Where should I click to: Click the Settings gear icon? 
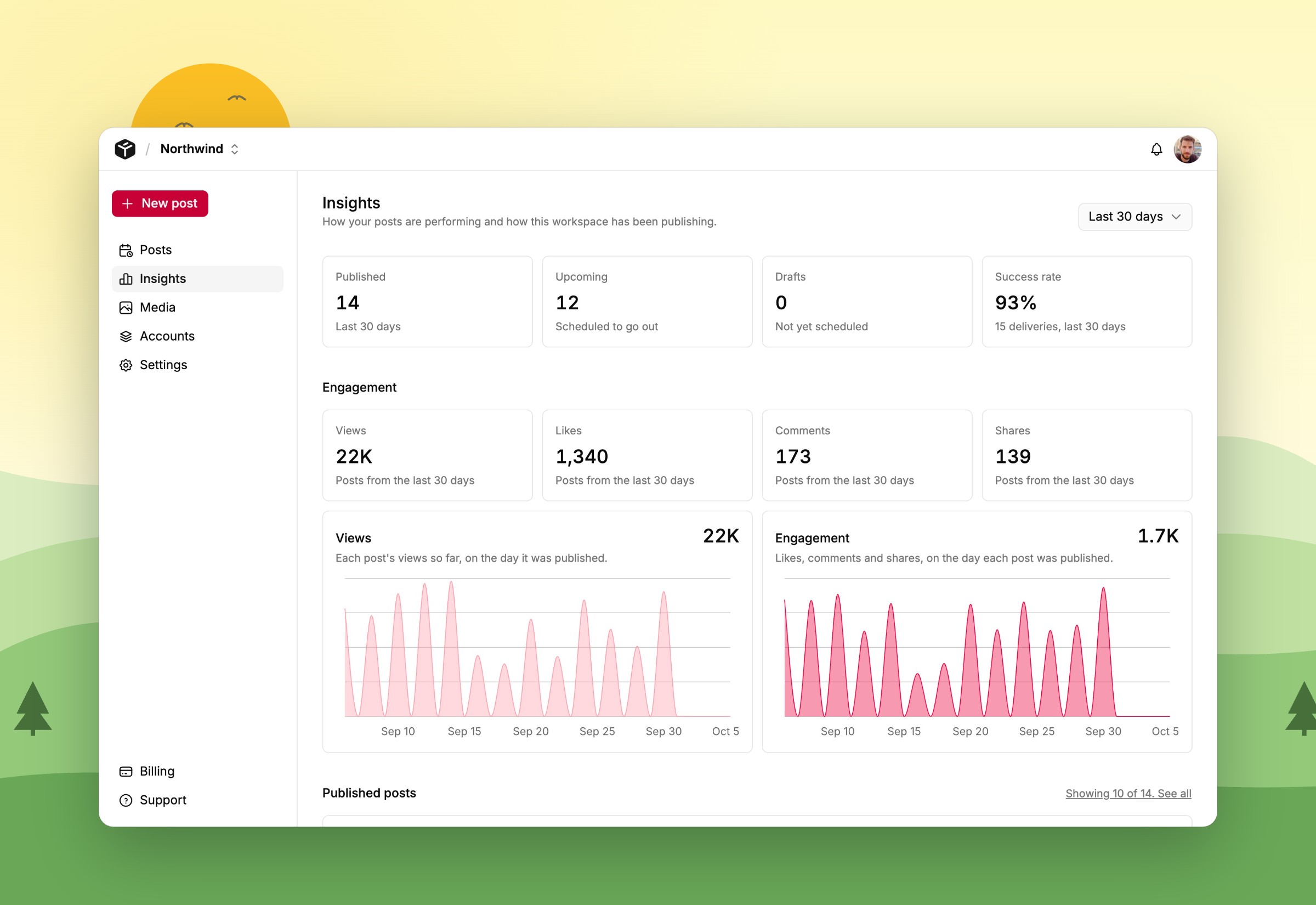(126, 365)
